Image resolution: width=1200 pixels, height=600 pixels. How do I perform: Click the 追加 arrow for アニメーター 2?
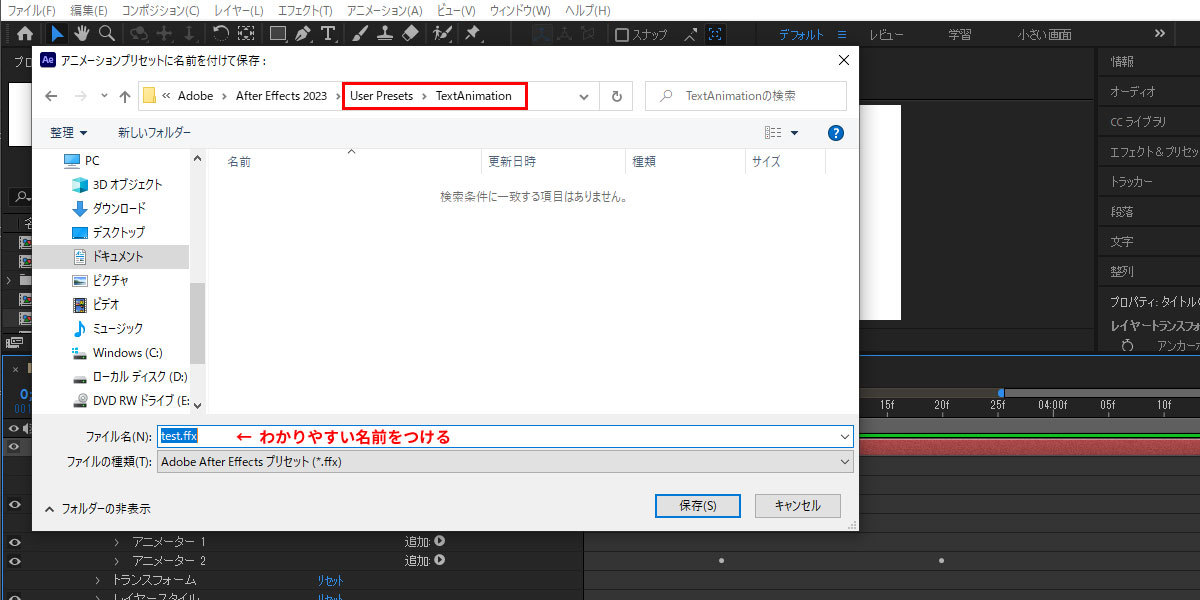pos(439,561)
